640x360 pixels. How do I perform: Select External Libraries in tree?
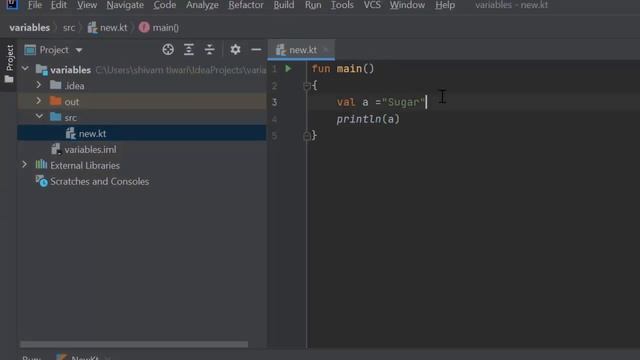pos(142,165)
